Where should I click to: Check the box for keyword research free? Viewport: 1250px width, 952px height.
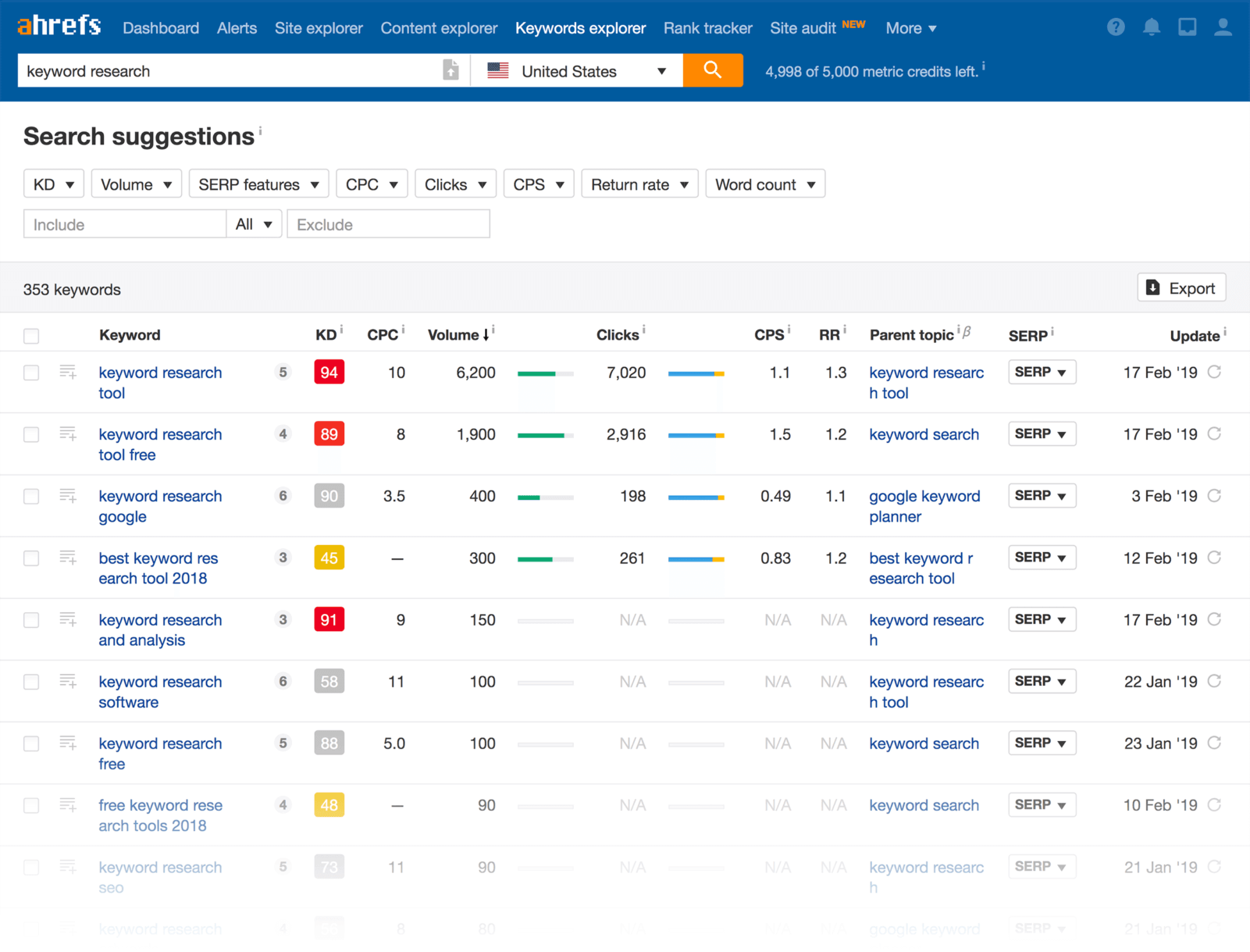(x=31, y=743)
